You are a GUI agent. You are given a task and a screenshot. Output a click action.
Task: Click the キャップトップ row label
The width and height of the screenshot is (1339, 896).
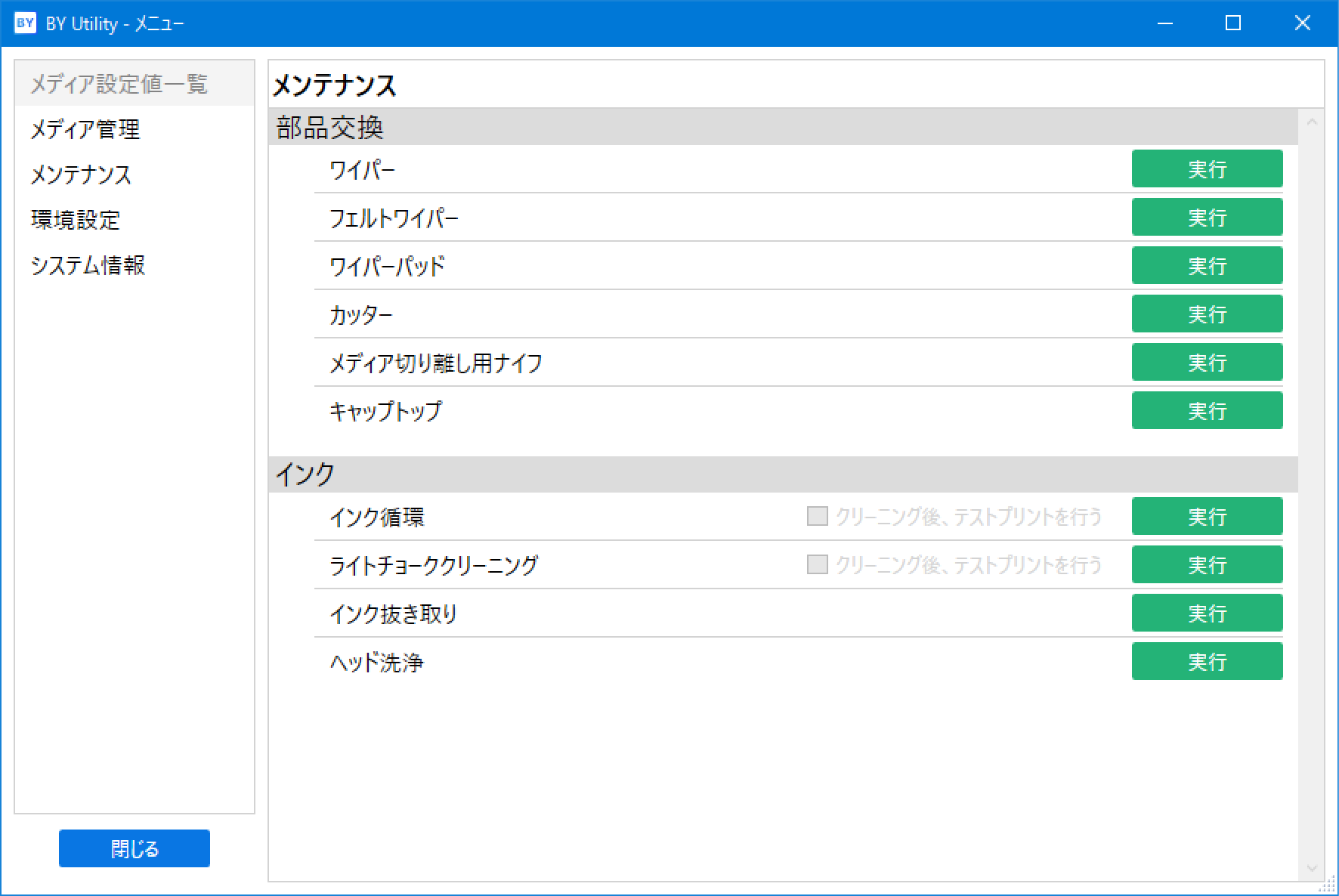click(x=385, y=411)
